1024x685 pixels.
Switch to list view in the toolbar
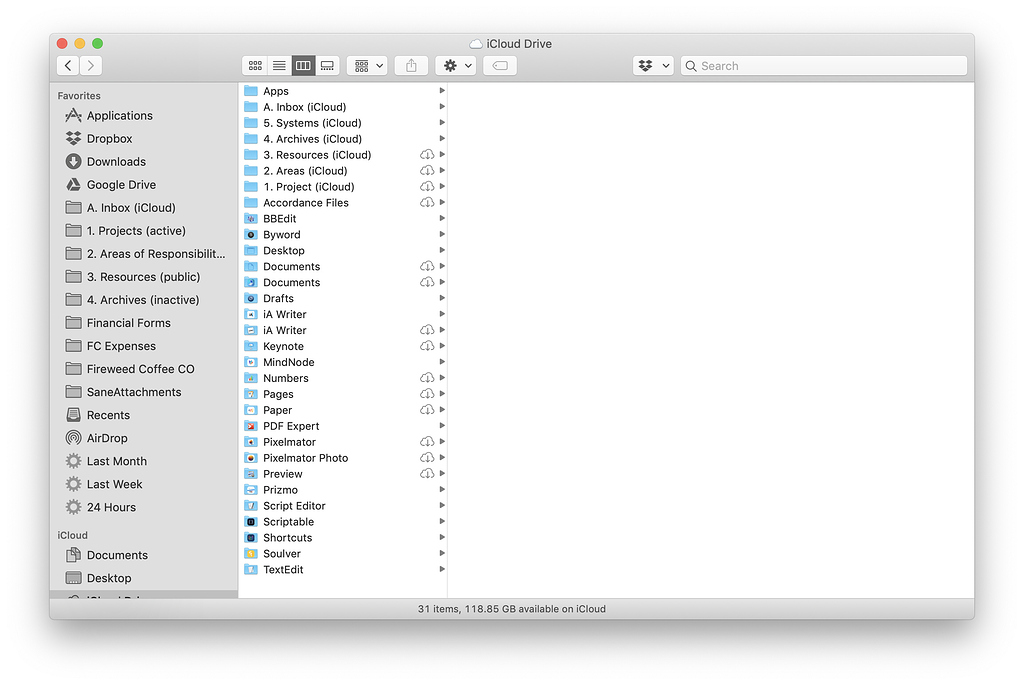279,65
